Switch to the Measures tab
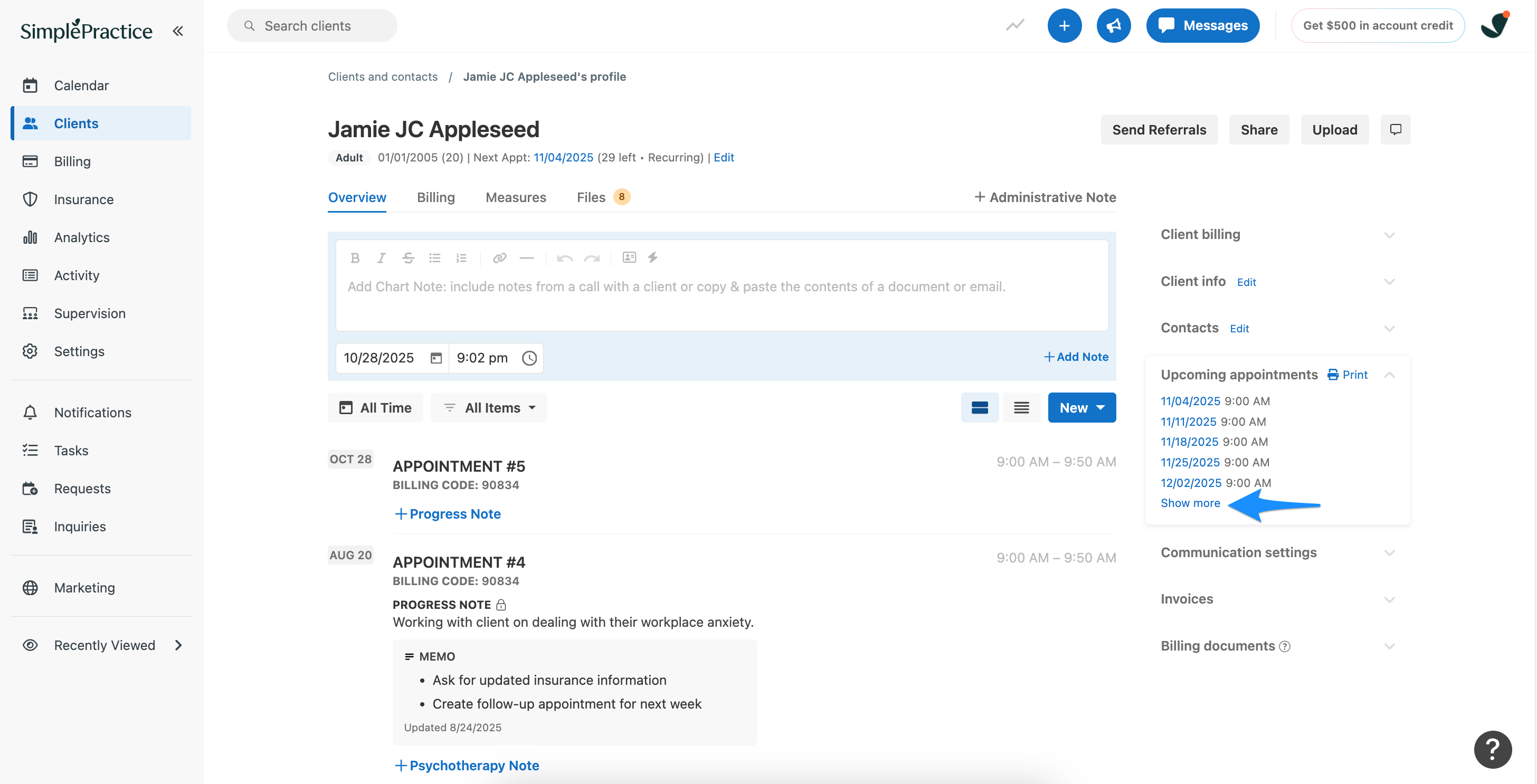 516,197
